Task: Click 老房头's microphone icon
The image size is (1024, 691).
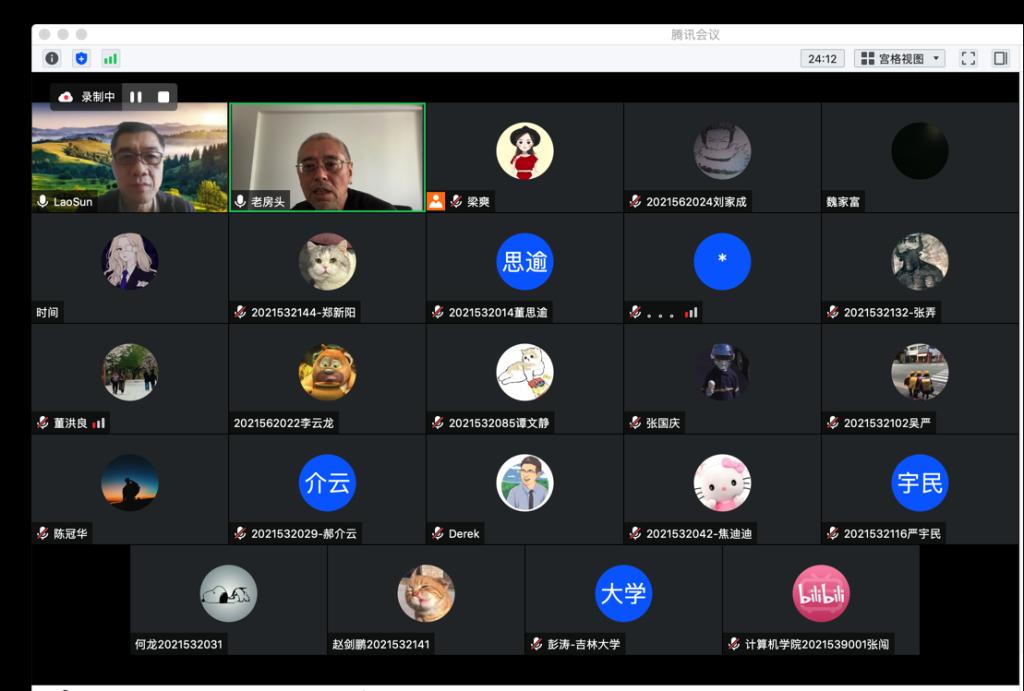Action: (x=240, y=202)
